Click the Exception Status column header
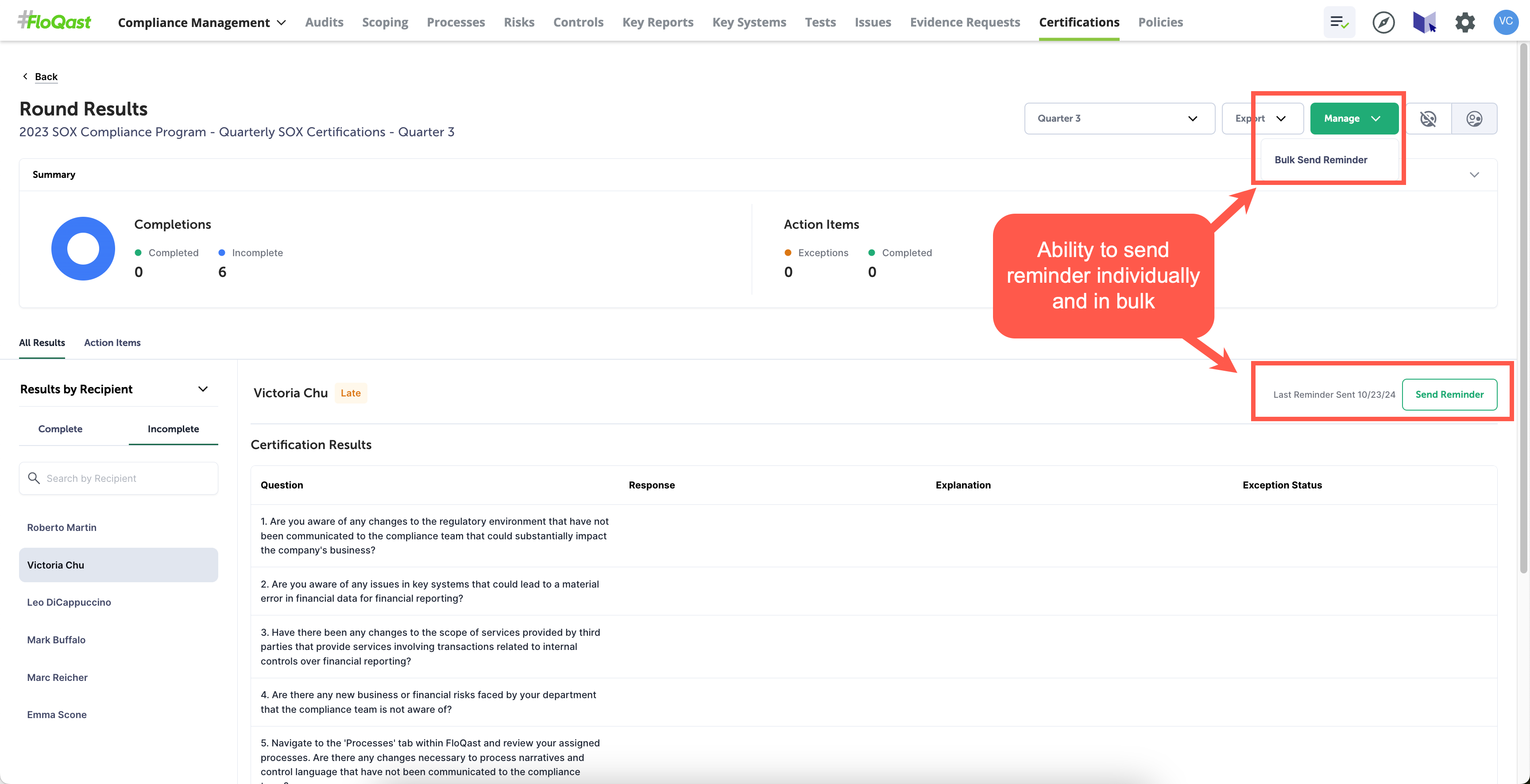 pyautogui.click(x=1282, y=485)
